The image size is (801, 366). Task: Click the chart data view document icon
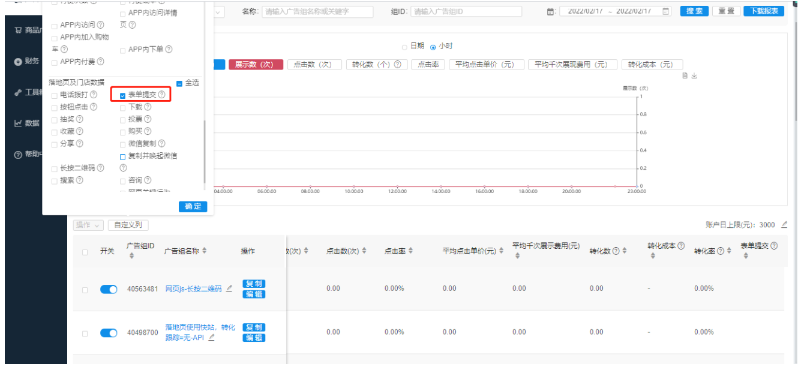coord(686,76)
